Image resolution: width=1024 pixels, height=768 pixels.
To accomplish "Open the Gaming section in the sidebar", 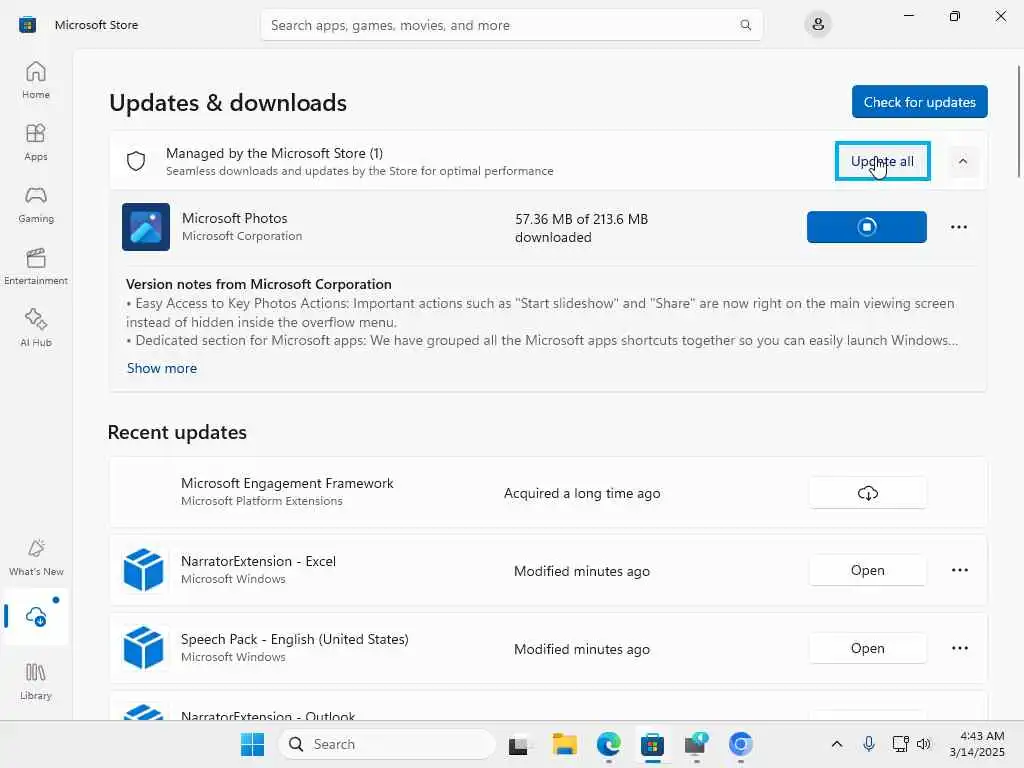I will (36, 204).
